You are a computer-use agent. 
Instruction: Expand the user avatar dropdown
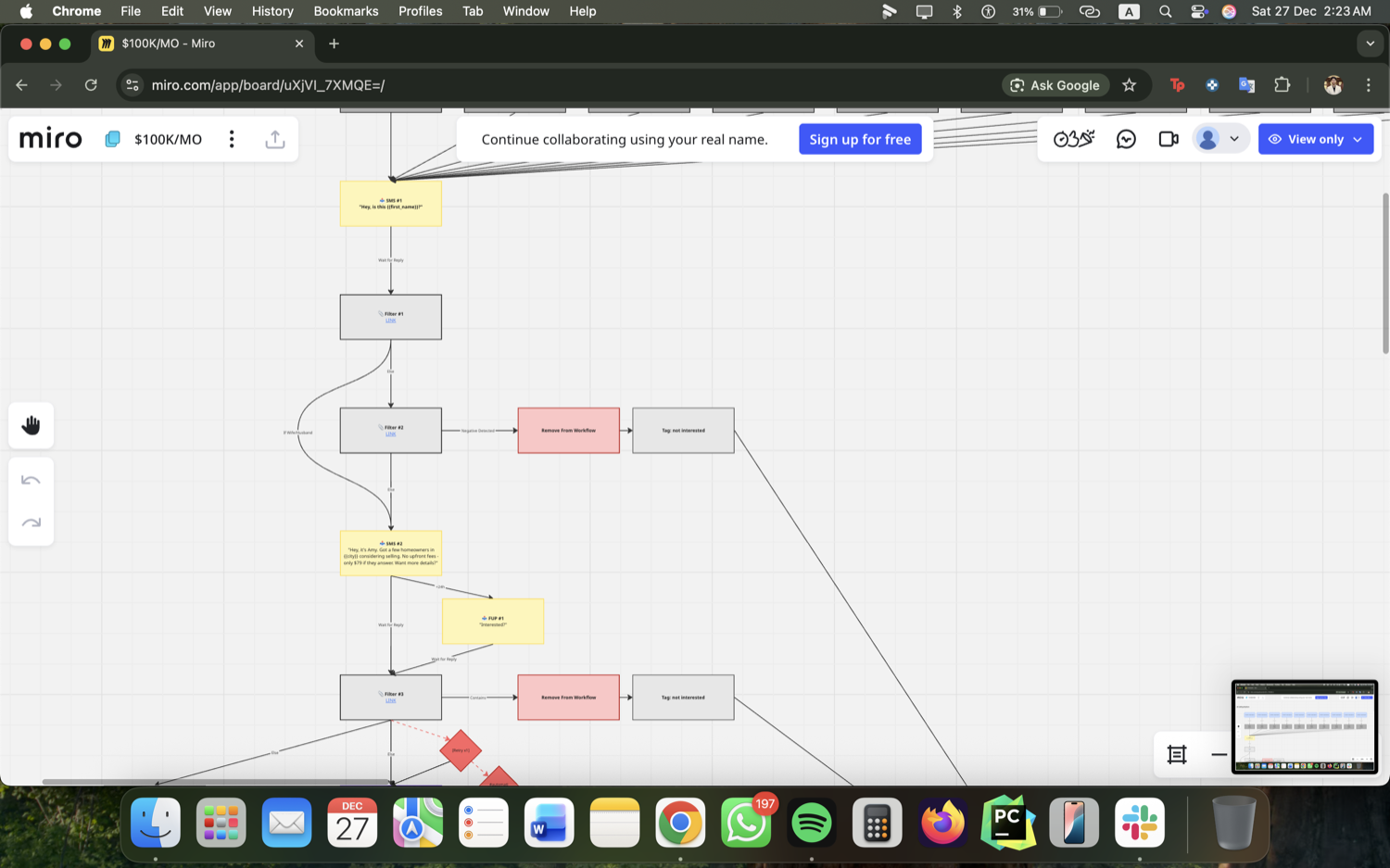pos(1234,139)
